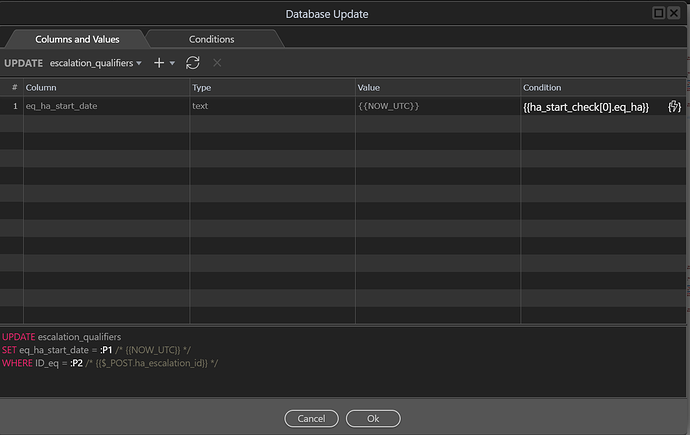Open the escalation_qualifiers table dropdown
The image size is (690, 435).
[x=95, y=63]
